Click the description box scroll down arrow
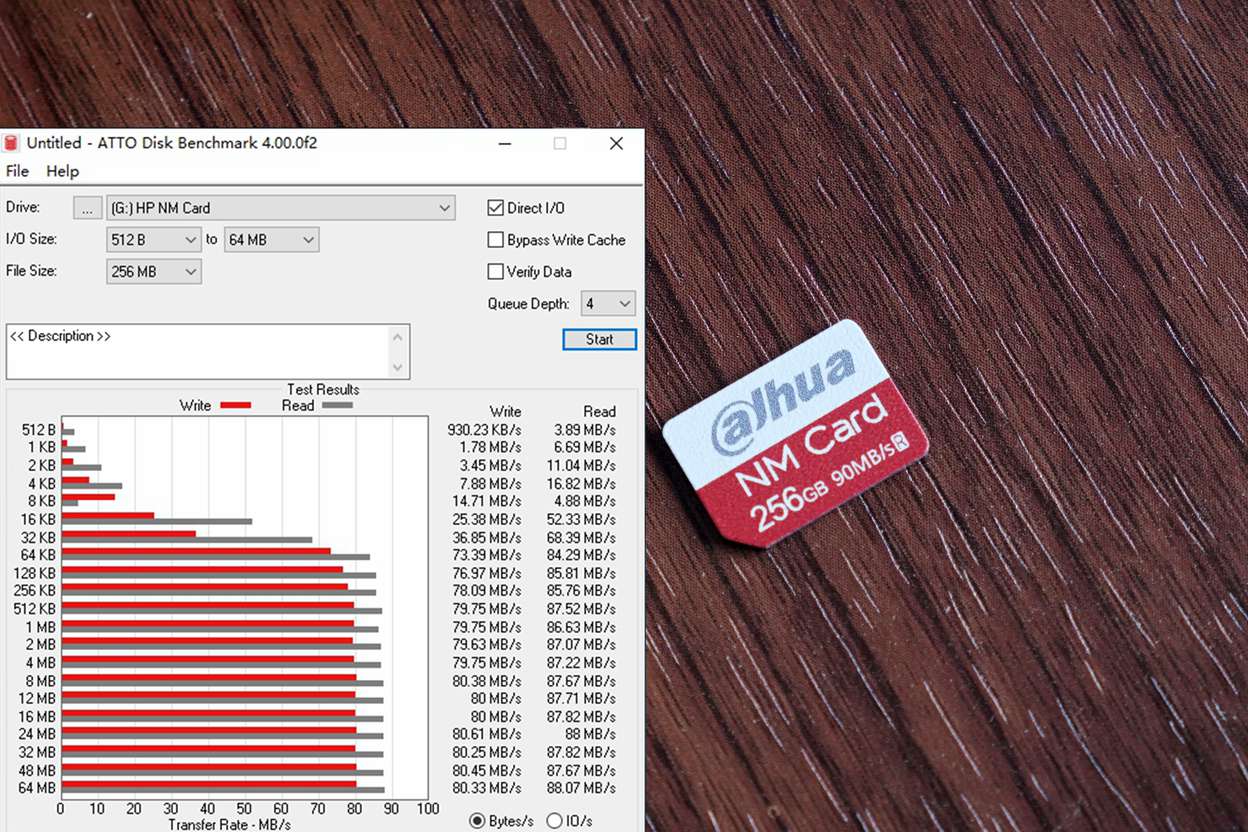The image size is (1248, 832). tap(399, 367)
